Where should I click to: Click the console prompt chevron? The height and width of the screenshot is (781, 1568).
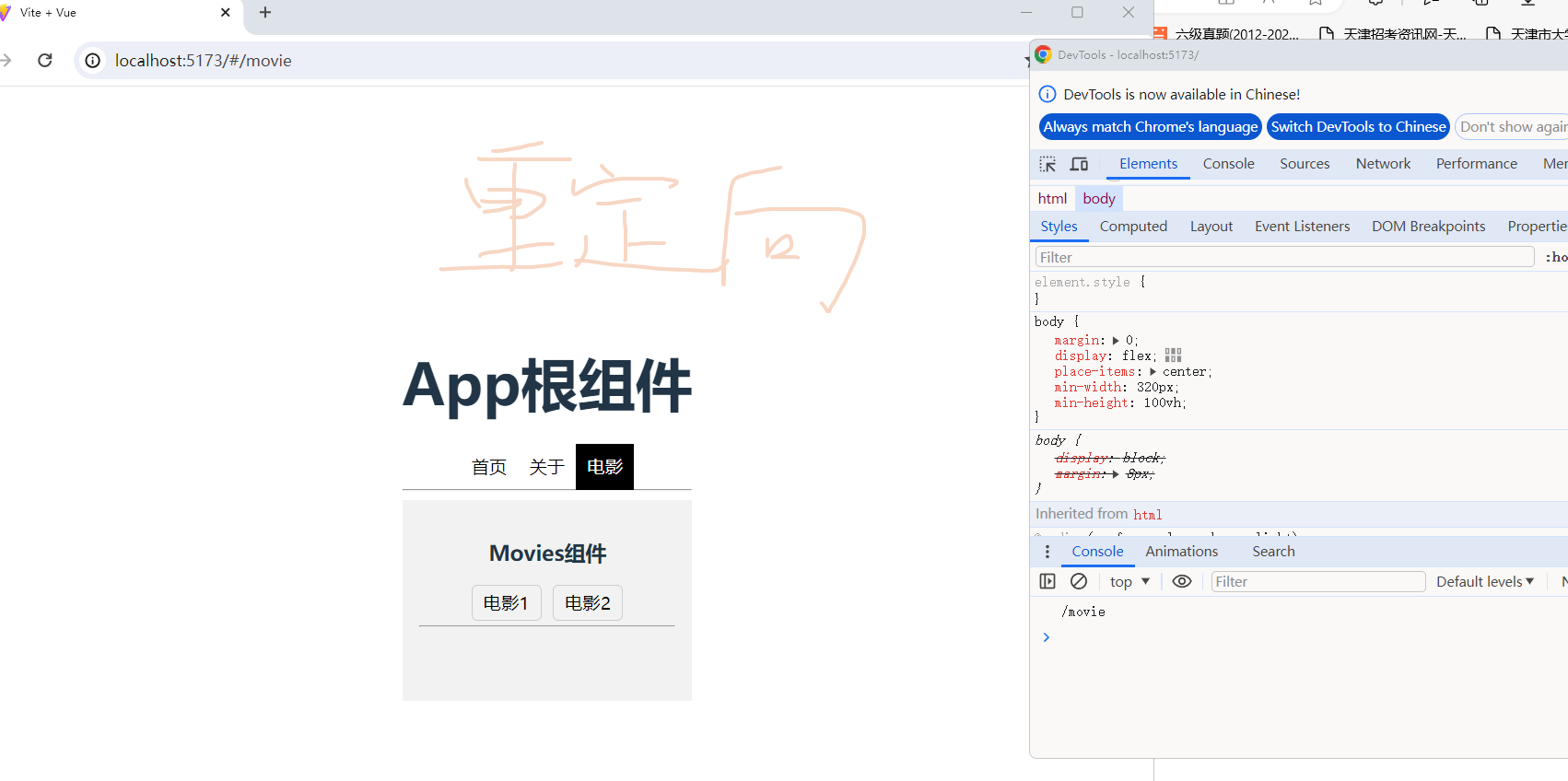point(1047,637)
